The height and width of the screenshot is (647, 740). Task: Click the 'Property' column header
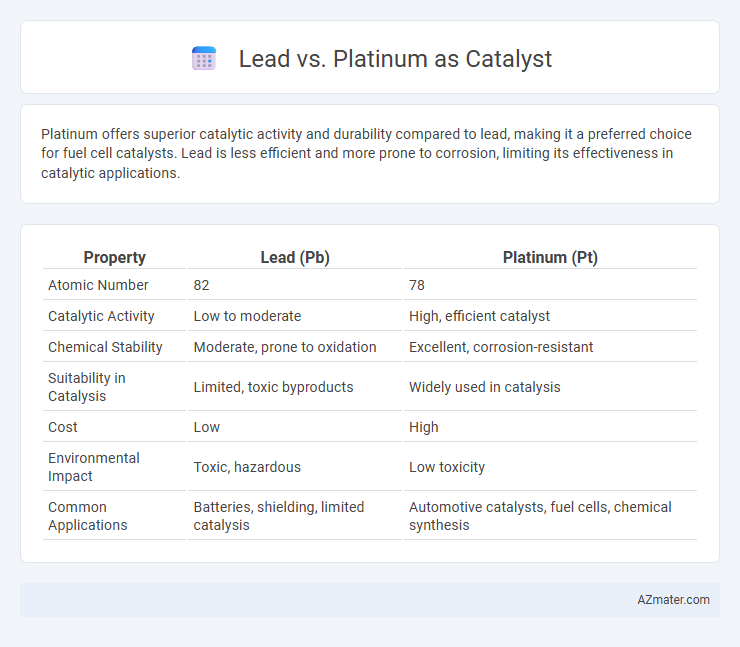(115, 257)
